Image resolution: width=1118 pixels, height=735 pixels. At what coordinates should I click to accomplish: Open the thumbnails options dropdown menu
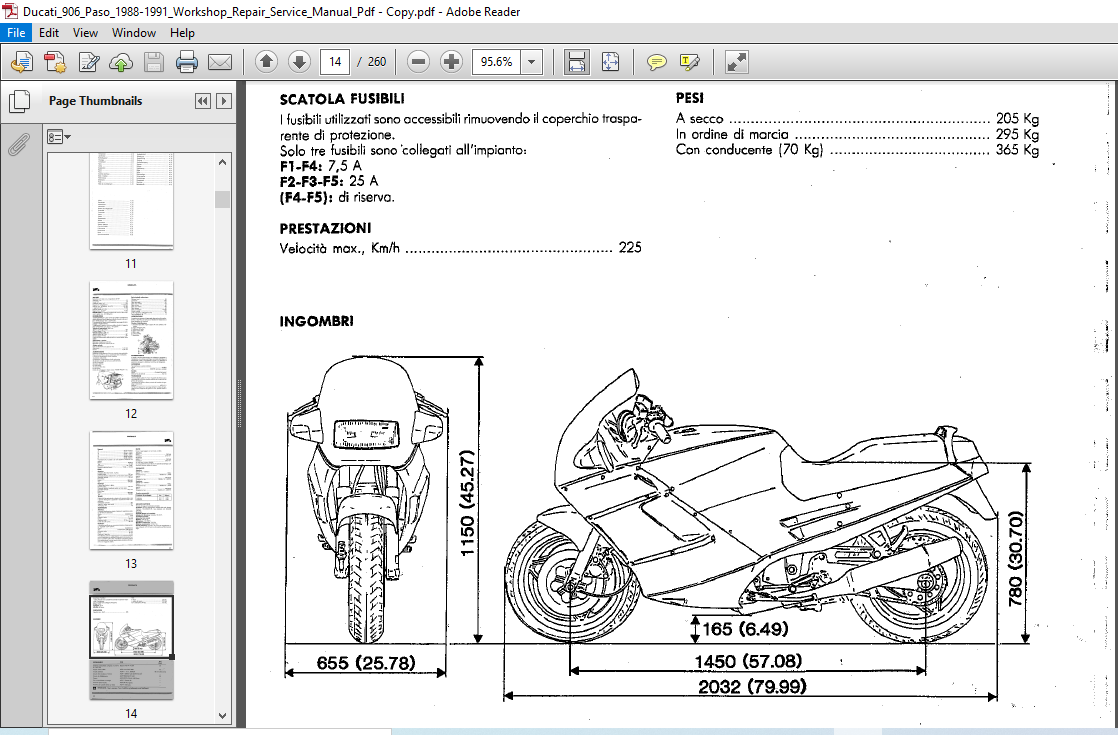[58, 137]
